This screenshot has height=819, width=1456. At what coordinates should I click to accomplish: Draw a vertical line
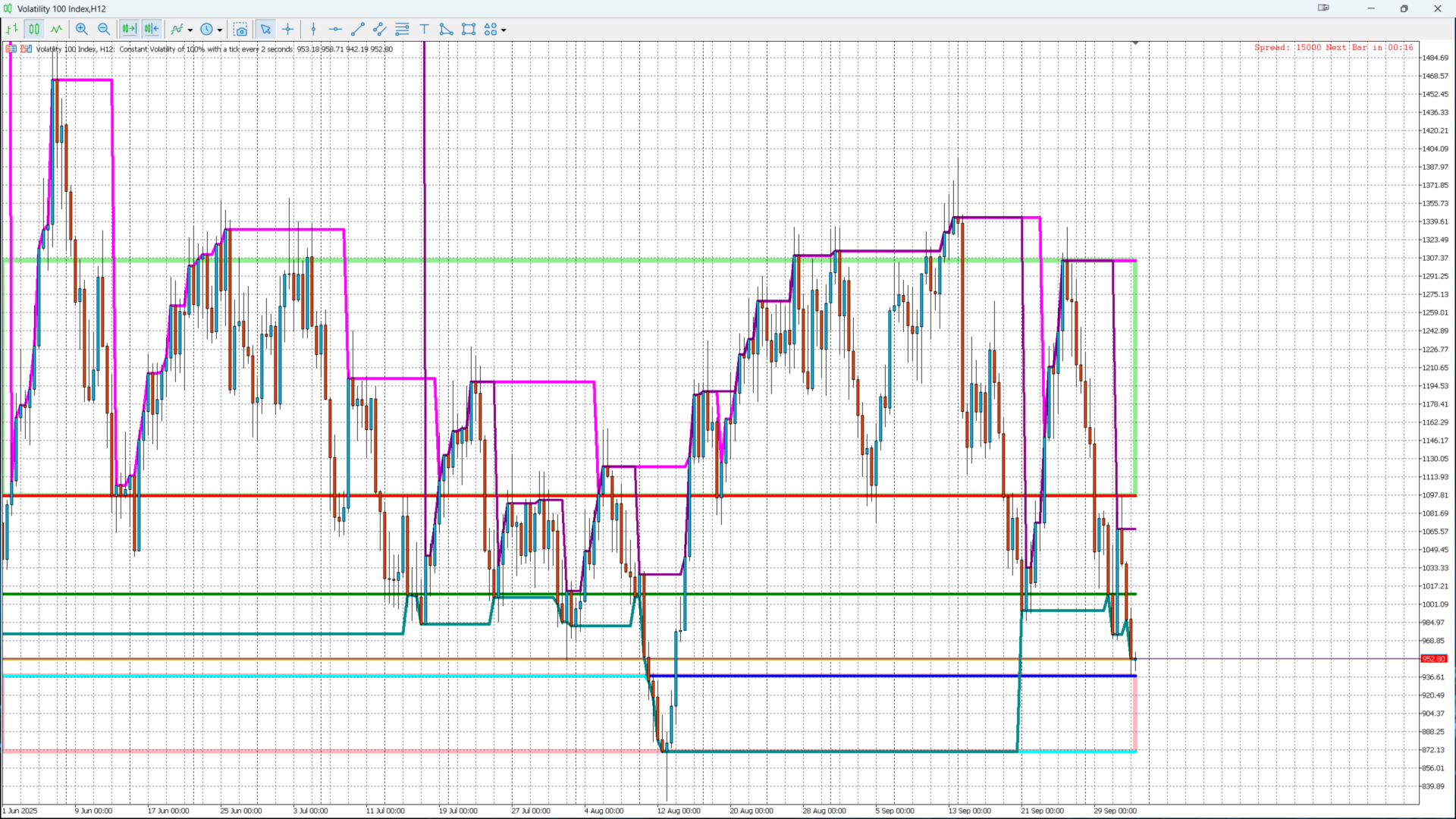point(313,30)
